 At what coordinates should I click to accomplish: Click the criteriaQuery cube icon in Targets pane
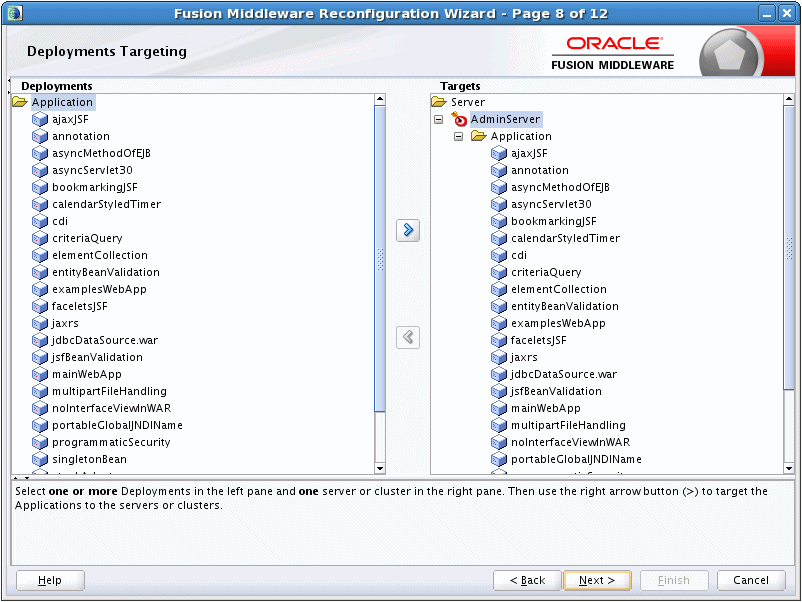pos(499,272)
